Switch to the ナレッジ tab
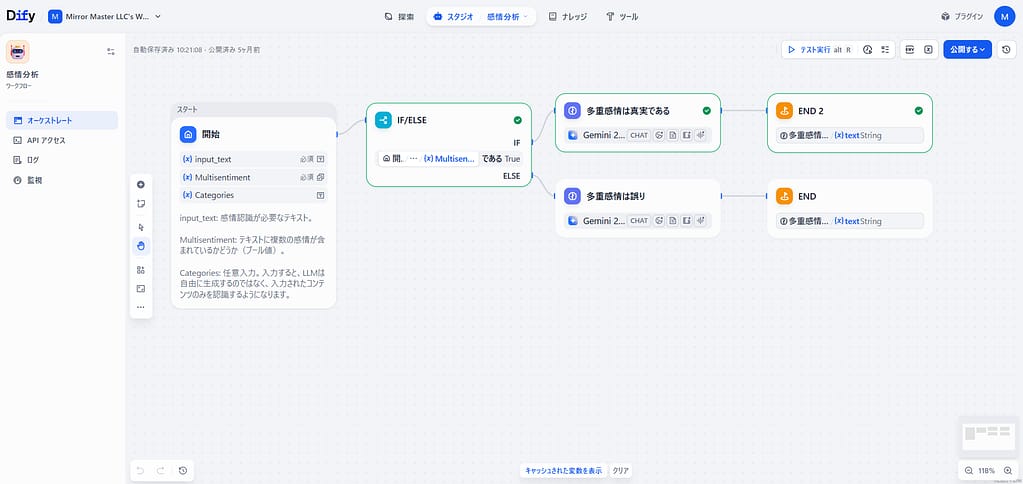This screenshot has height=484, width=1023. 568,17
